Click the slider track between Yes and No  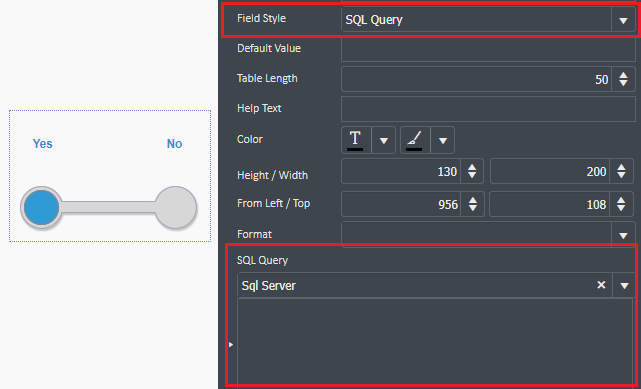108,207
